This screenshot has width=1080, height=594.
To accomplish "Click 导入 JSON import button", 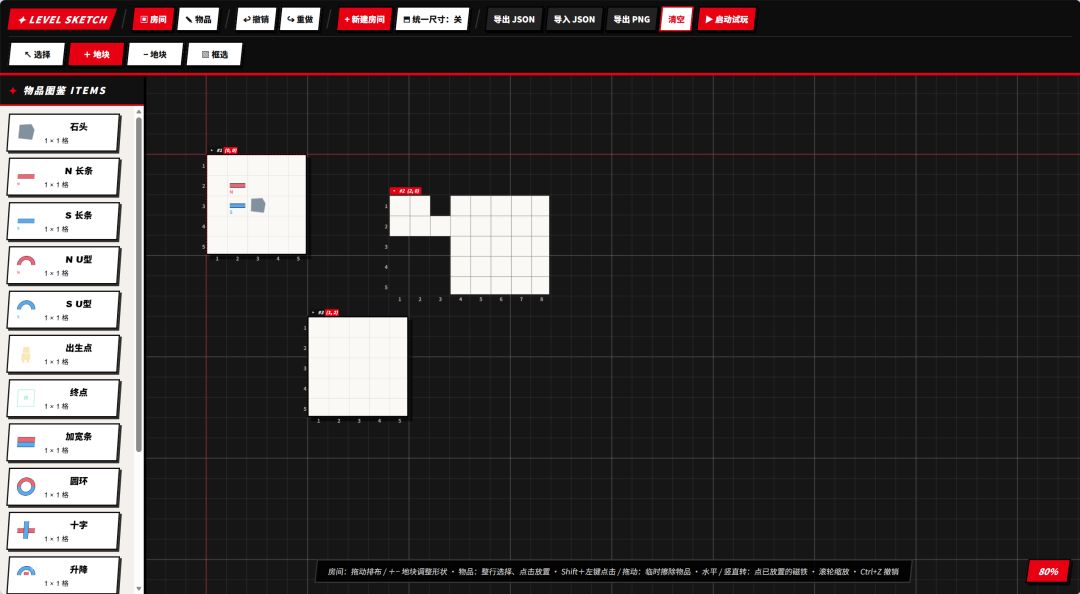I will point(574,19).
